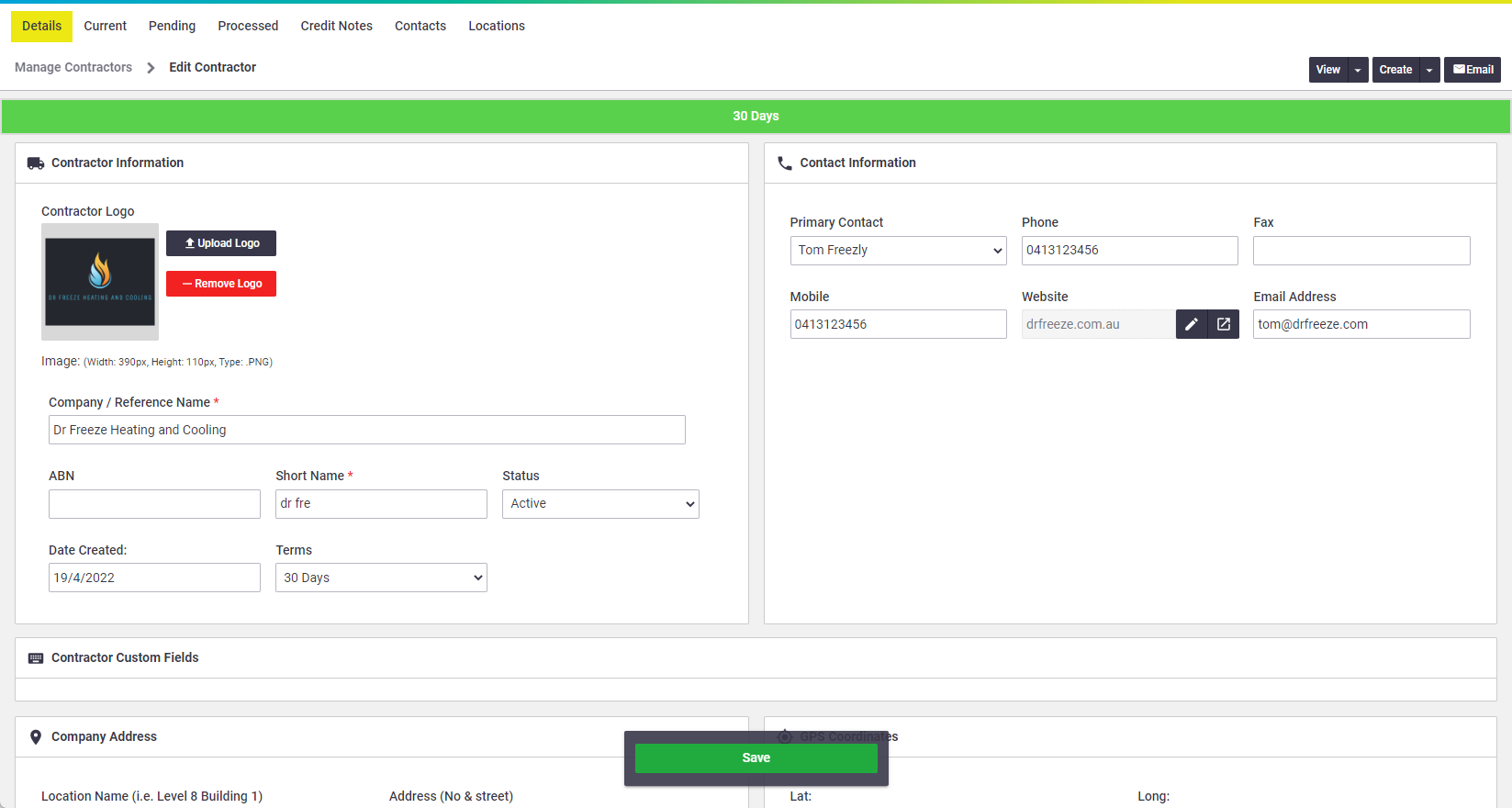Open the Terms dropdown showing 30 Days
Screen dimensions: 1512x808
[381, 578]
